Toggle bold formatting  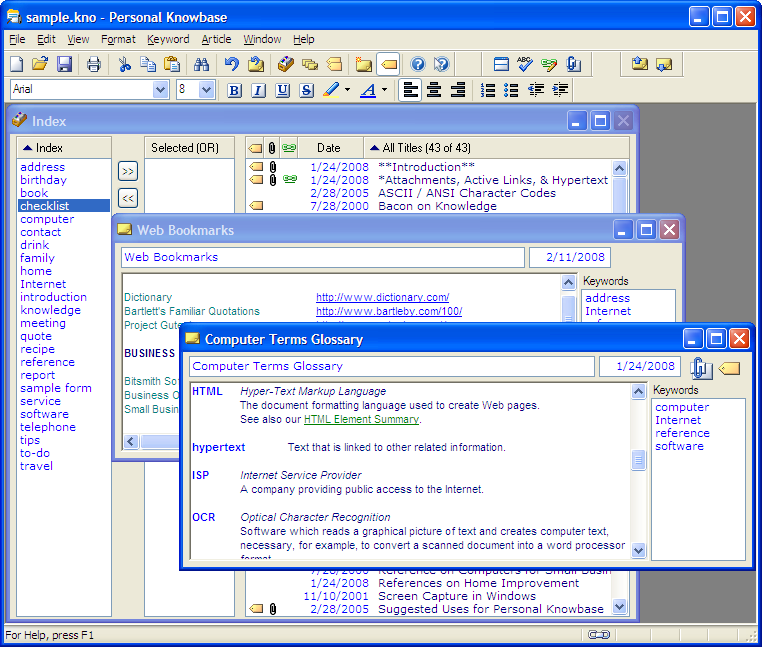click(x=234, y=91)
